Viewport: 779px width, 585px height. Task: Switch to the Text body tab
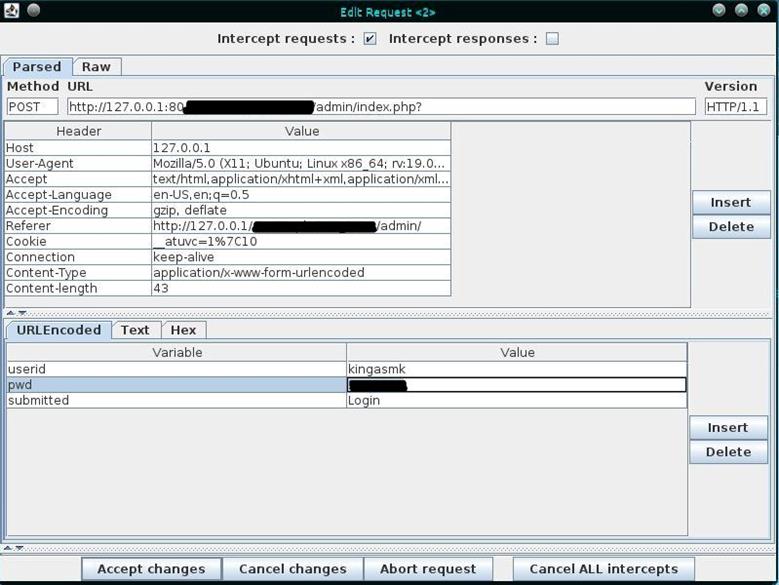[135, 330]
